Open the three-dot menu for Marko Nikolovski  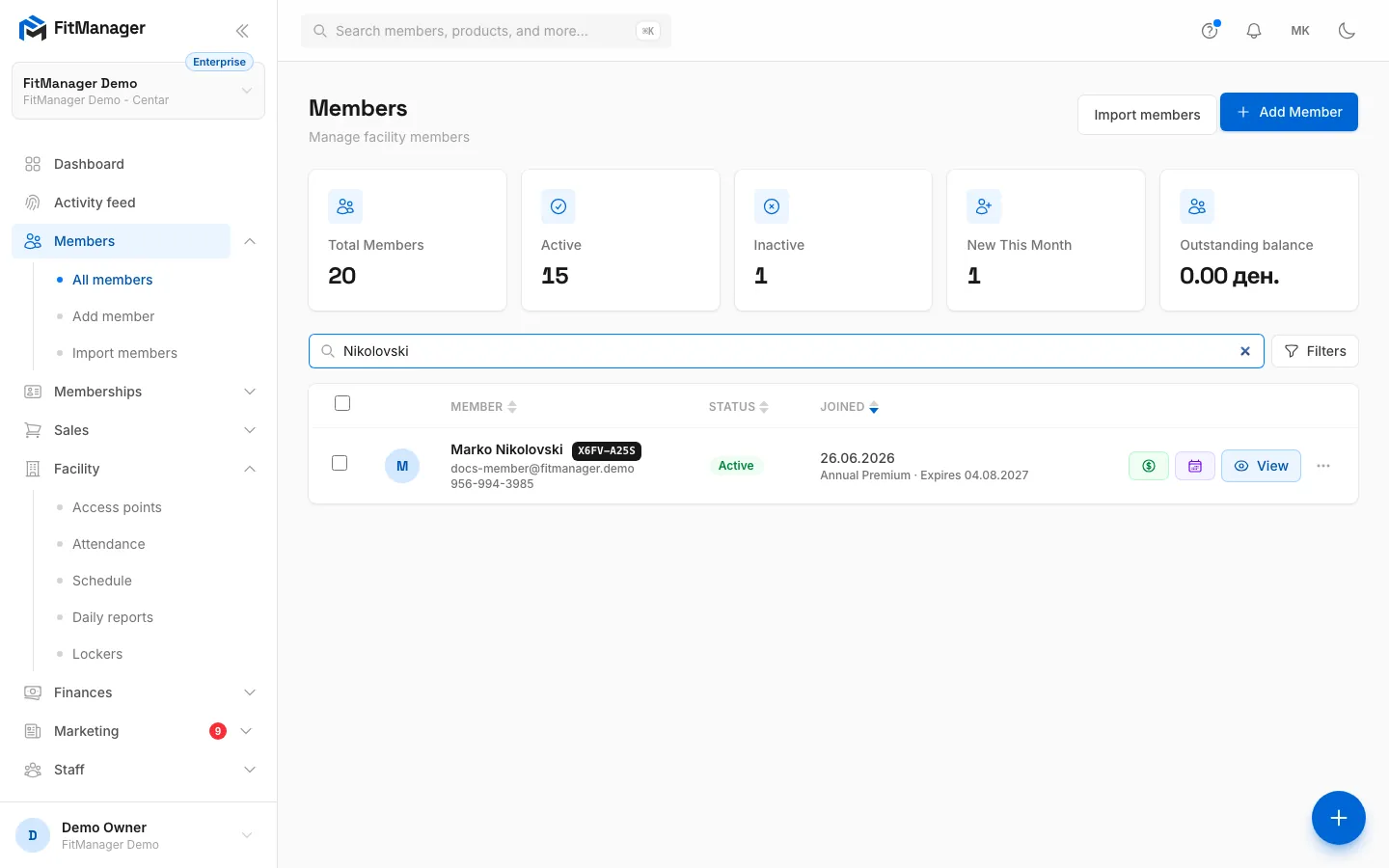[1323, 466]
